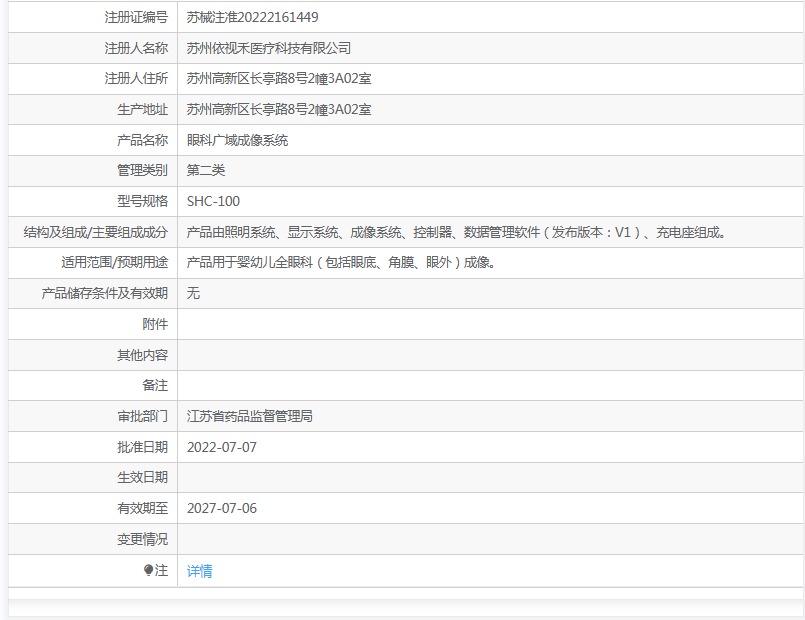Click the 生效日期 label
The height and width of the screenshot is (620, 805).
[142, 477]
